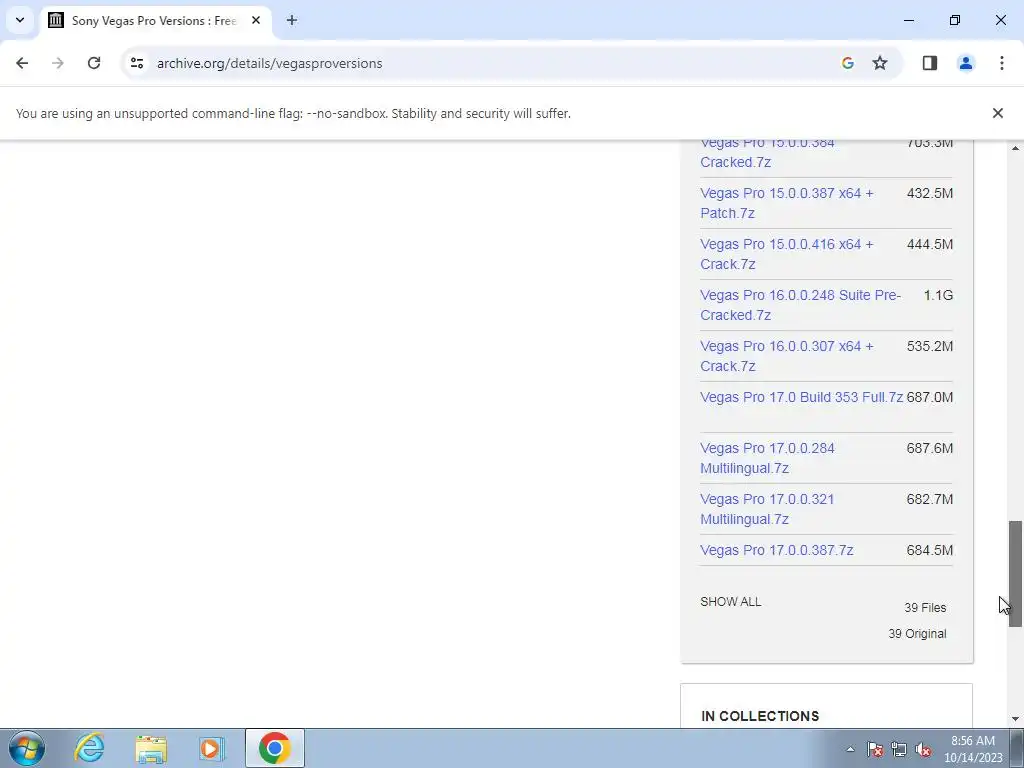Download Vegas Pro 17.0.0.284 Multilingual.7z
The width and height of the screenshot is (1024, 768).
click(767, 458)
